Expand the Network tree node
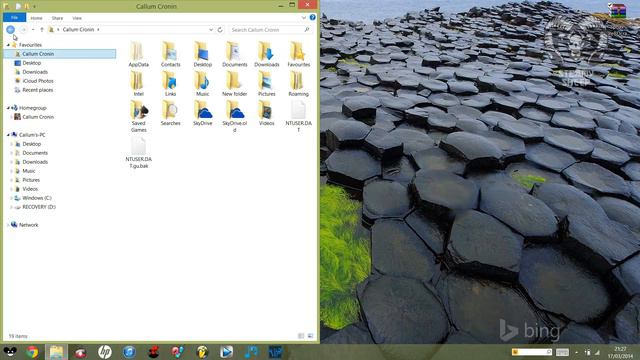The image size is (640, 360). pos(8,225)
